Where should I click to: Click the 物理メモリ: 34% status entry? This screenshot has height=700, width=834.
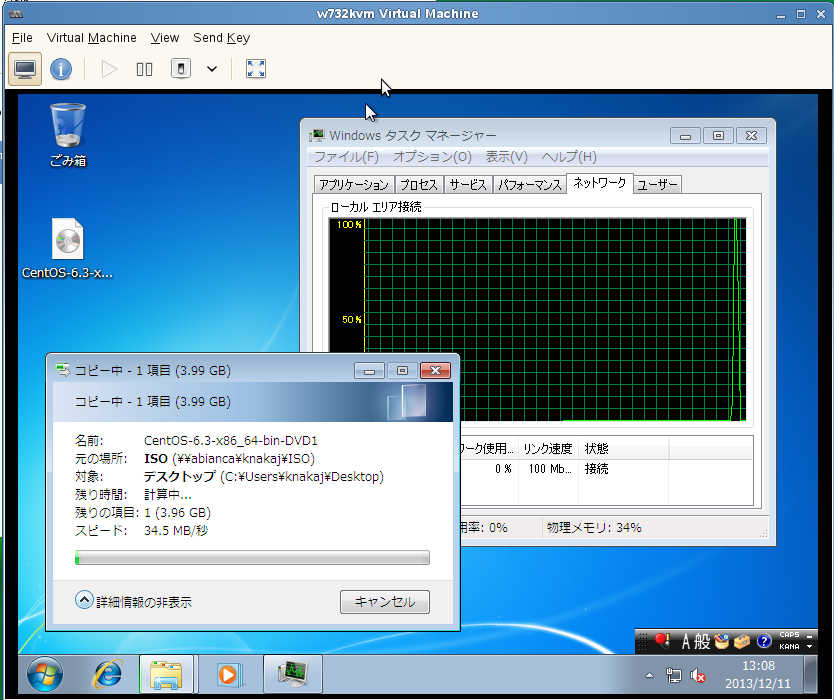[x=594, y=528]
